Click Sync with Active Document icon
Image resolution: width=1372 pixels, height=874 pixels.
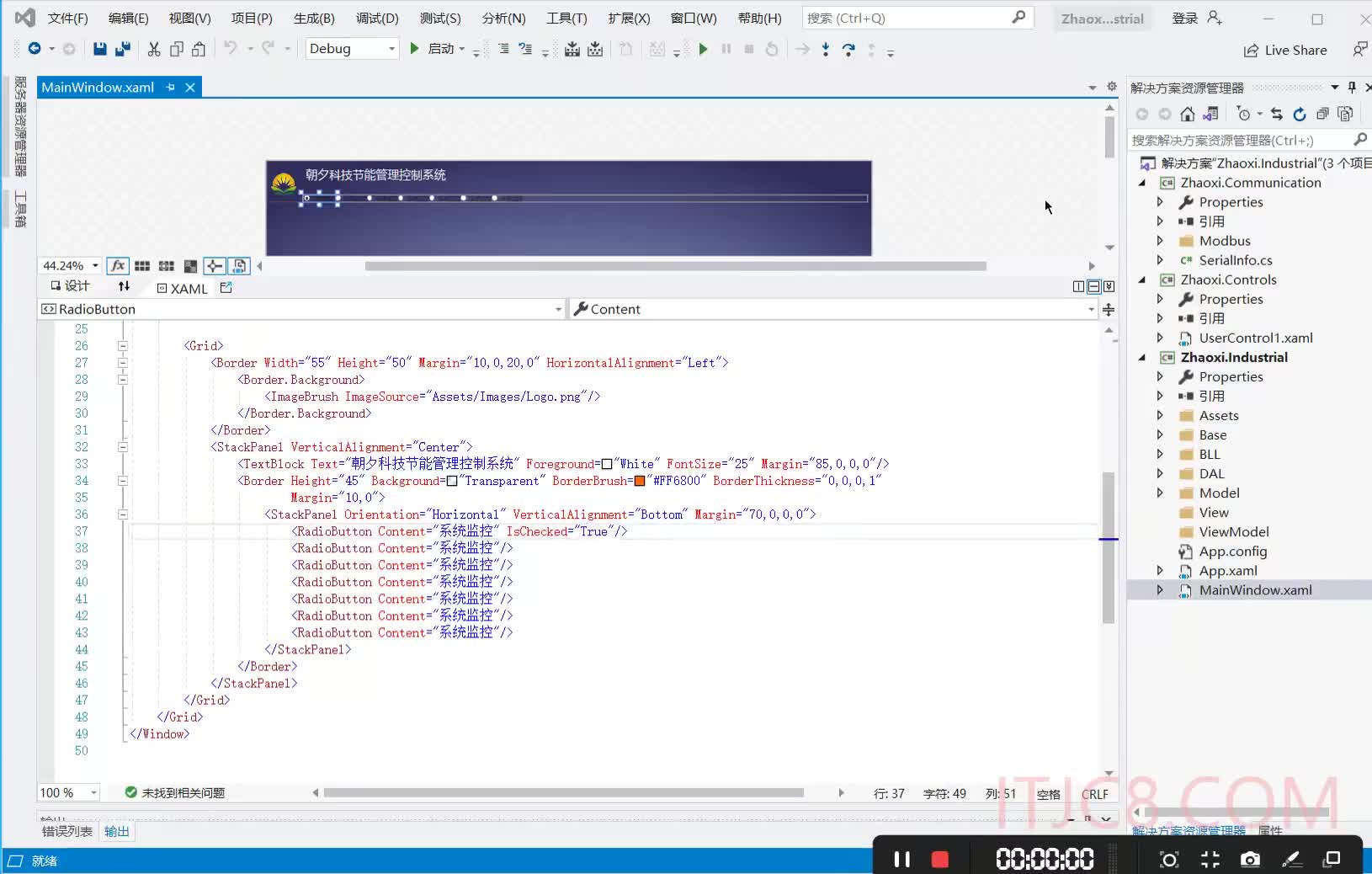click(x=1277, y=114)
